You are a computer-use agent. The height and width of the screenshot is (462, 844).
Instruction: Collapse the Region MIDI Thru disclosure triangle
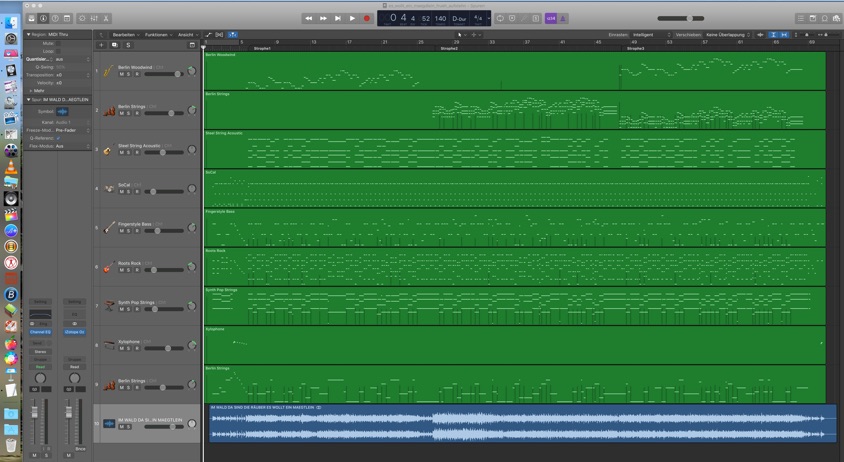click(29, 34)
